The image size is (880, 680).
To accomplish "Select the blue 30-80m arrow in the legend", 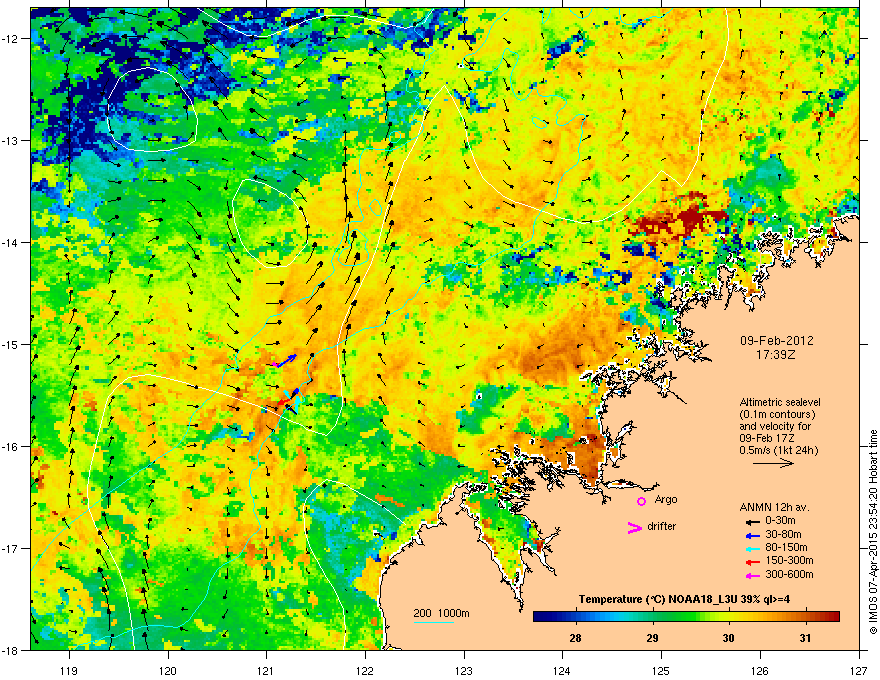I will [752, 535].
